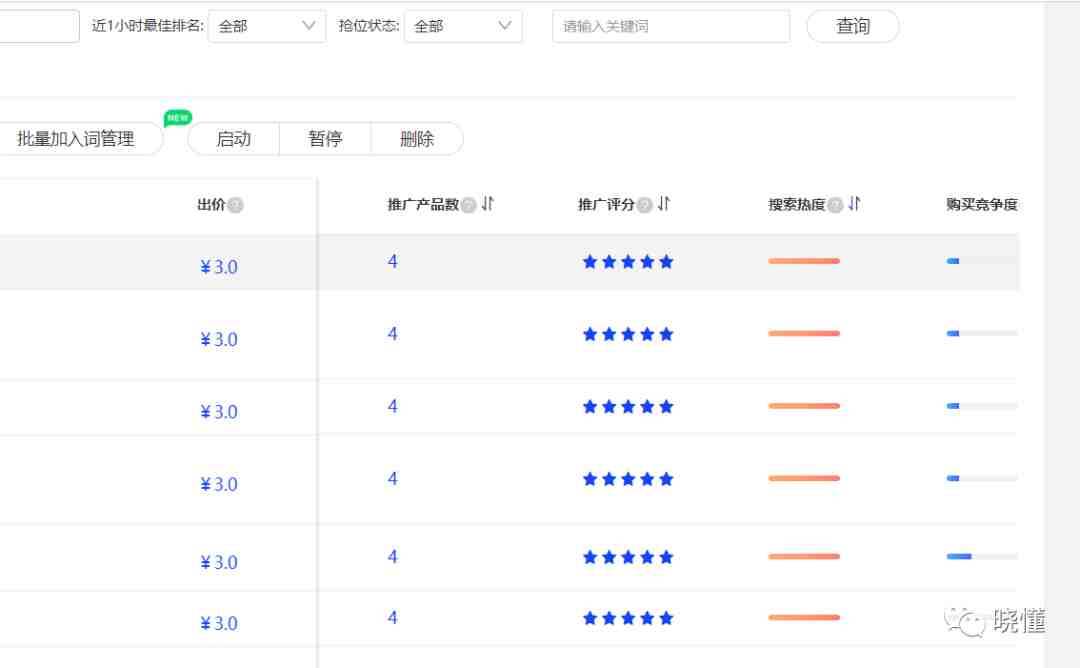Viewport: 1080px width, 668px height.
Task: Edit the ¥3.0 bid in the highlighted first row
Action: [219, 267]
